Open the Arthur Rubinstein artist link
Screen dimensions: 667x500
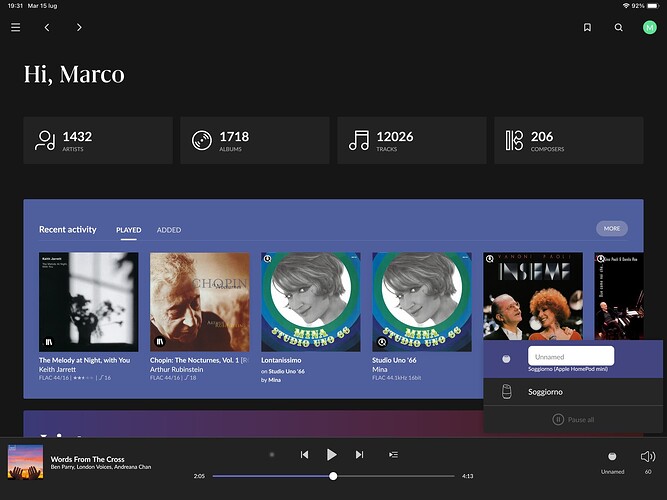pos(177,369)
